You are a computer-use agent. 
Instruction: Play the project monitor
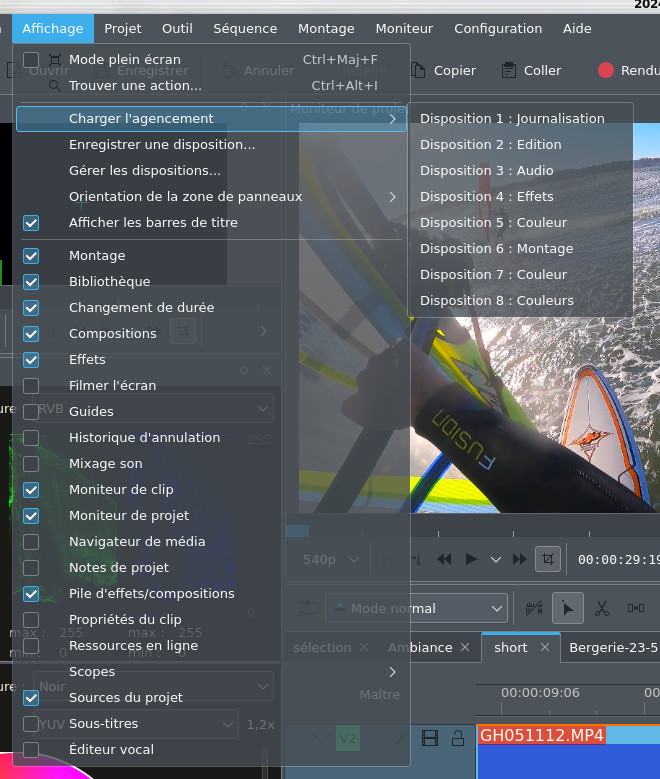tap(471, 559)
